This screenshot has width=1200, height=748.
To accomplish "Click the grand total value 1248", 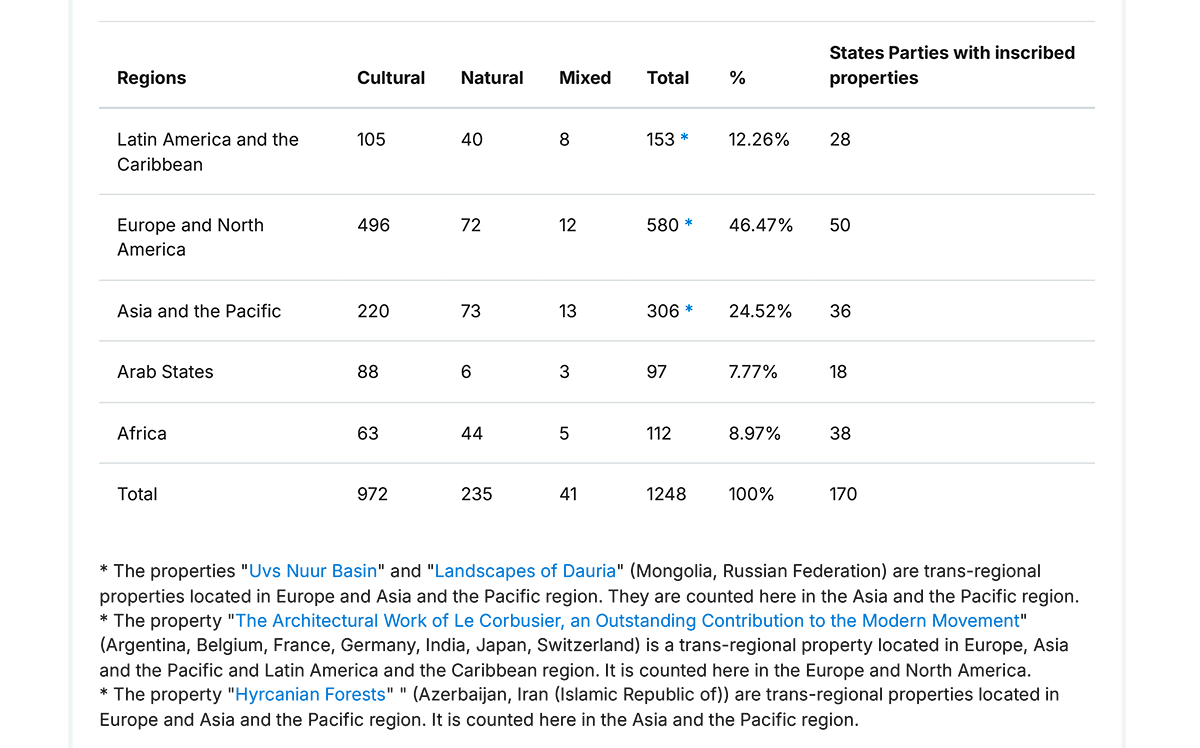I will point(666,494).
